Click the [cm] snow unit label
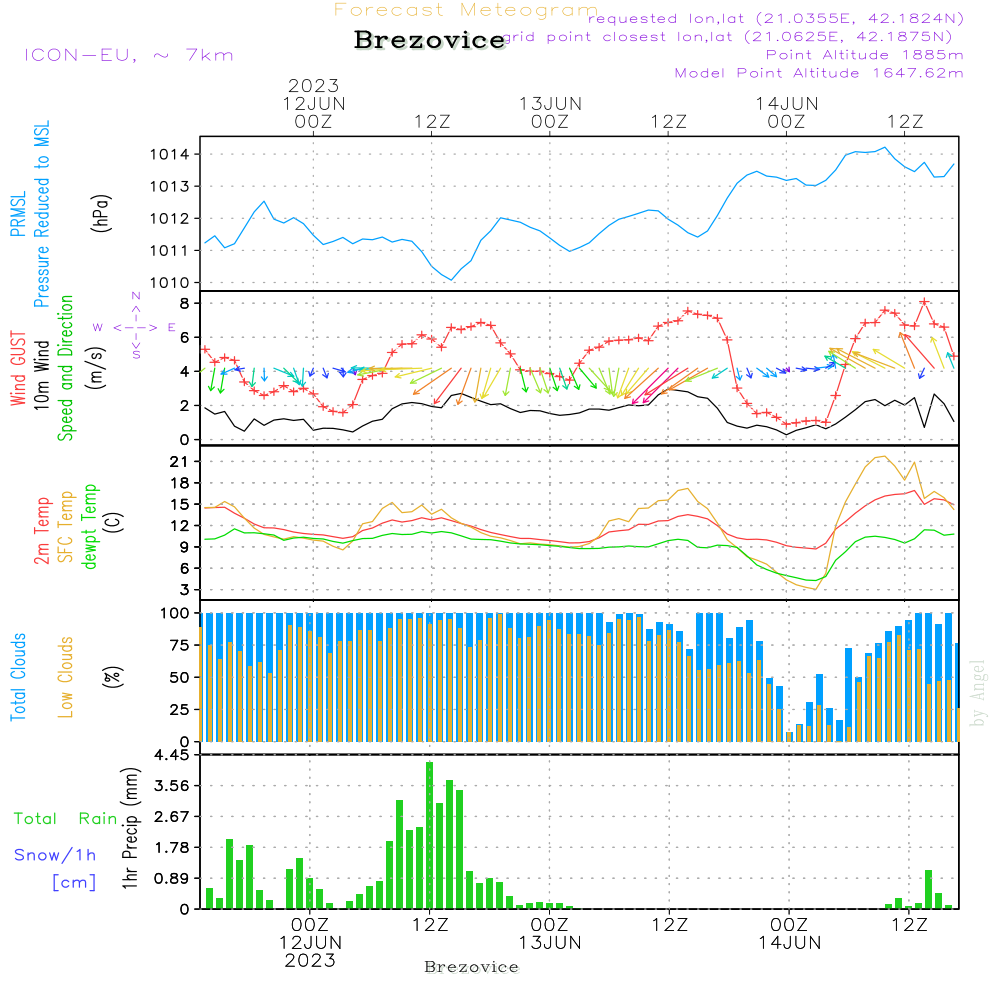The image size is (1000, 1000). [x=74, y=883]
